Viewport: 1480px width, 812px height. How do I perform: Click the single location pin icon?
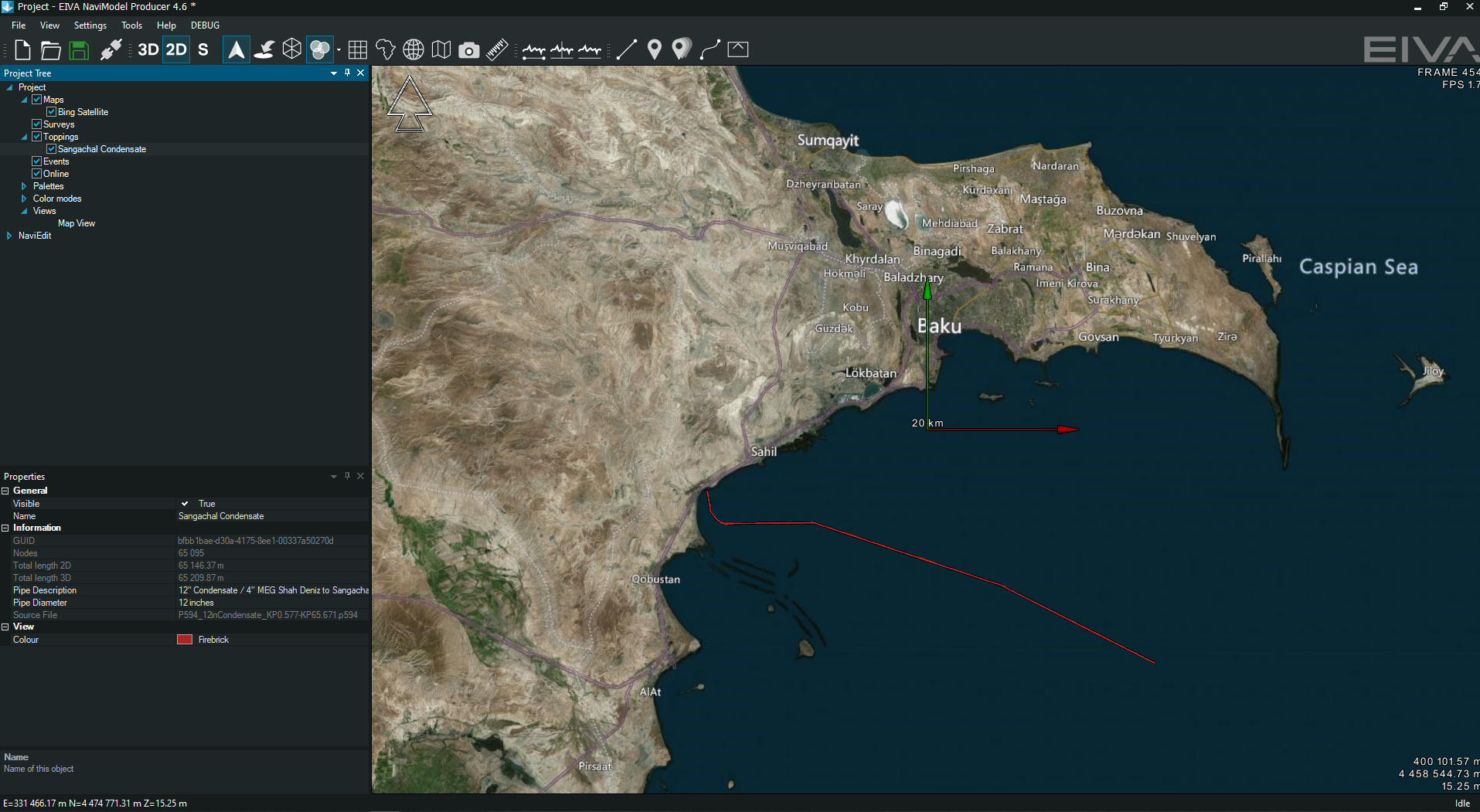click(x=655, y=50)
